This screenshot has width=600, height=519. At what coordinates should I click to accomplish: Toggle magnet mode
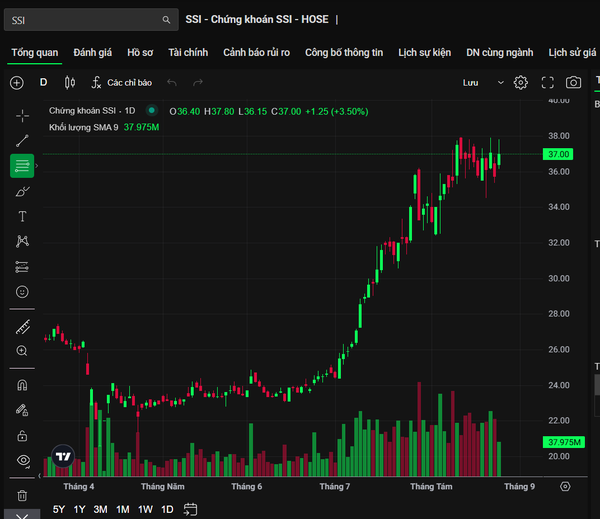[22, 385]
